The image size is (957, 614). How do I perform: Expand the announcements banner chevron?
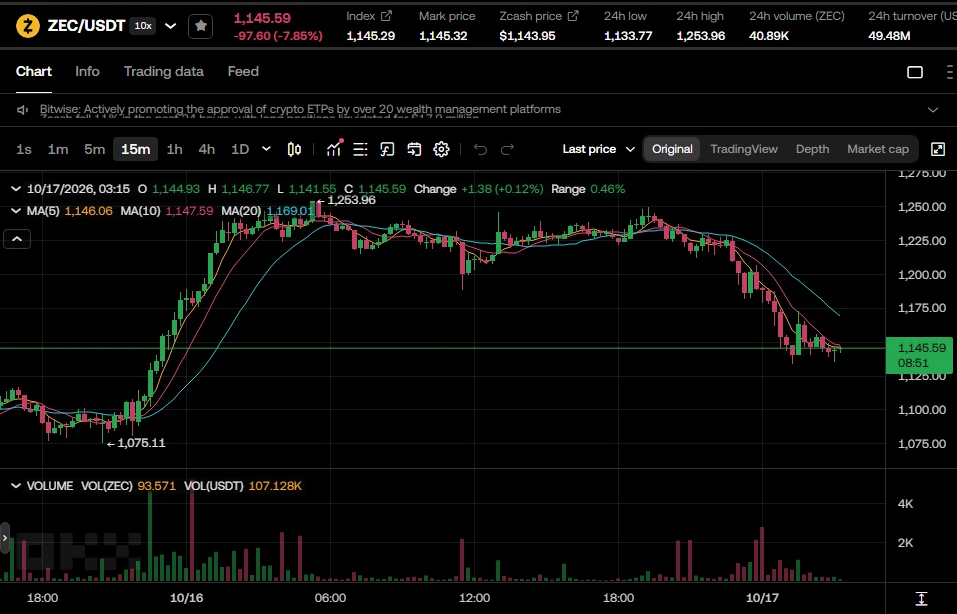[933, 110]
